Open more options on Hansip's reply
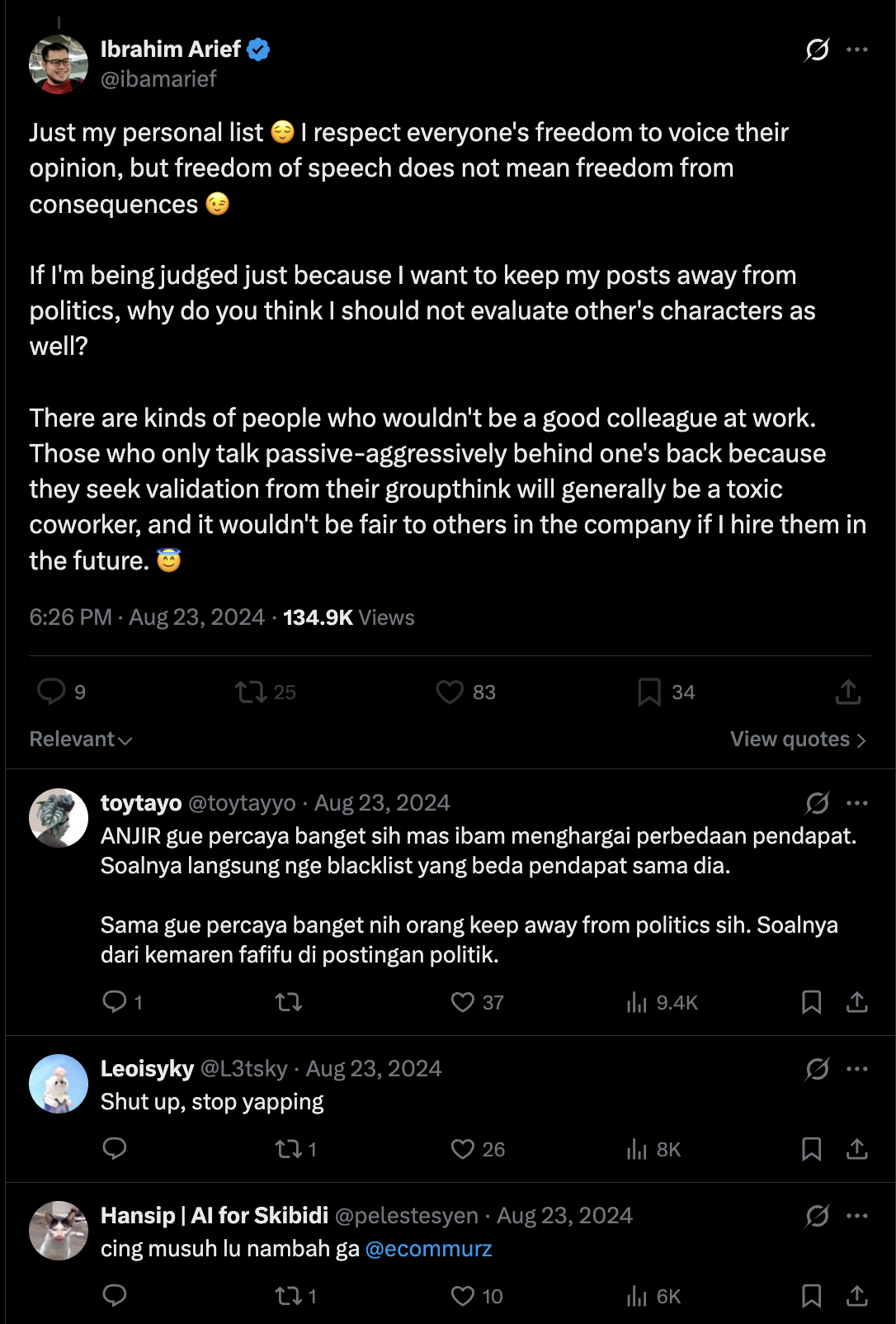The height and width of the screenshot is (1324, 896). (x=857, y=1216)
